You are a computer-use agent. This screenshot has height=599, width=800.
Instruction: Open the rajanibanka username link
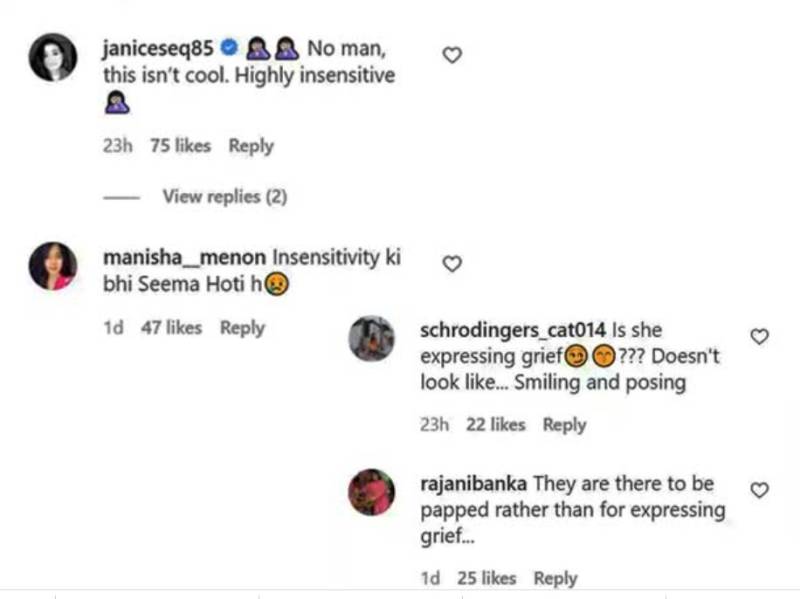473,483
